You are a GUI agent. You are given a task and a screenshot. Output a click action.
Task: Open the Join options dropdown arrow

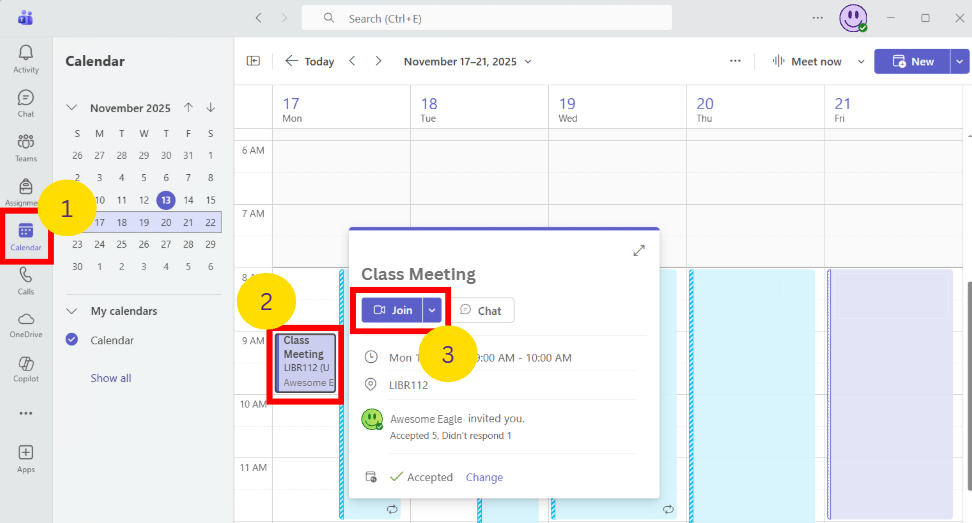[x=432, y=310]
